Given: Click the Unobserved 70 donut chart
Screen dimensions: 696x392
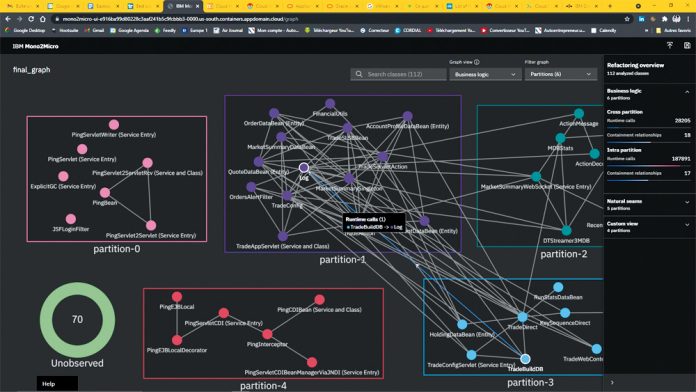Looking at the screenshot, I should (77, 320).
